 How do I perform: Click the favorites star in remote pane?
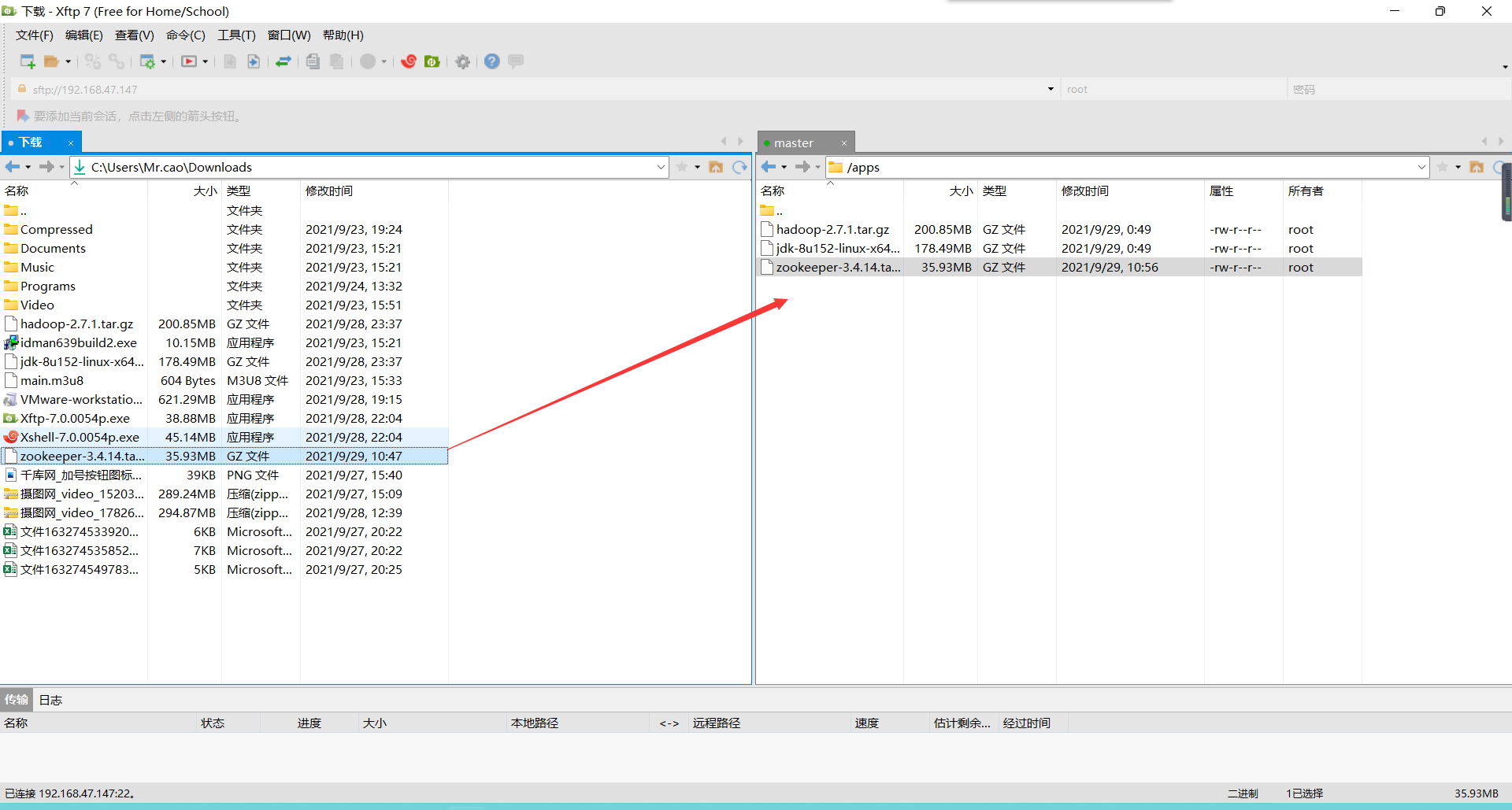click(1443, 167)
